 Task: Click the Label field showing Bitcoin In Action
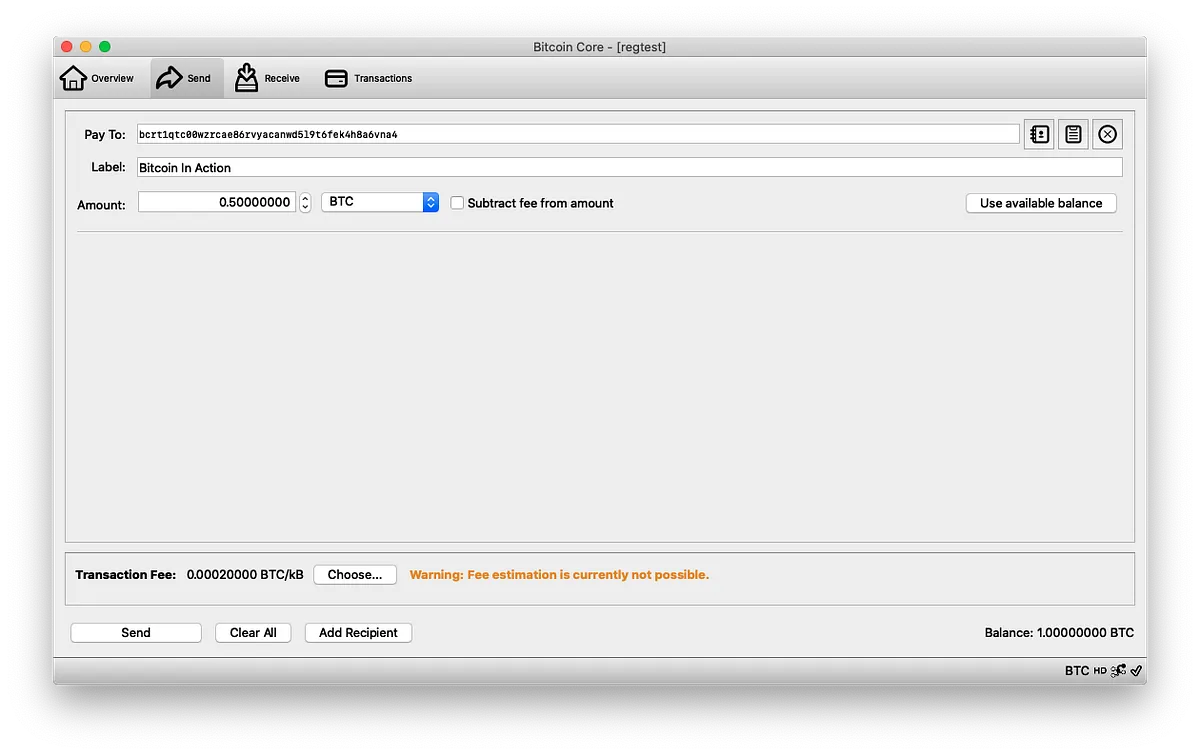pyautogui.click(x=400, y=167)
